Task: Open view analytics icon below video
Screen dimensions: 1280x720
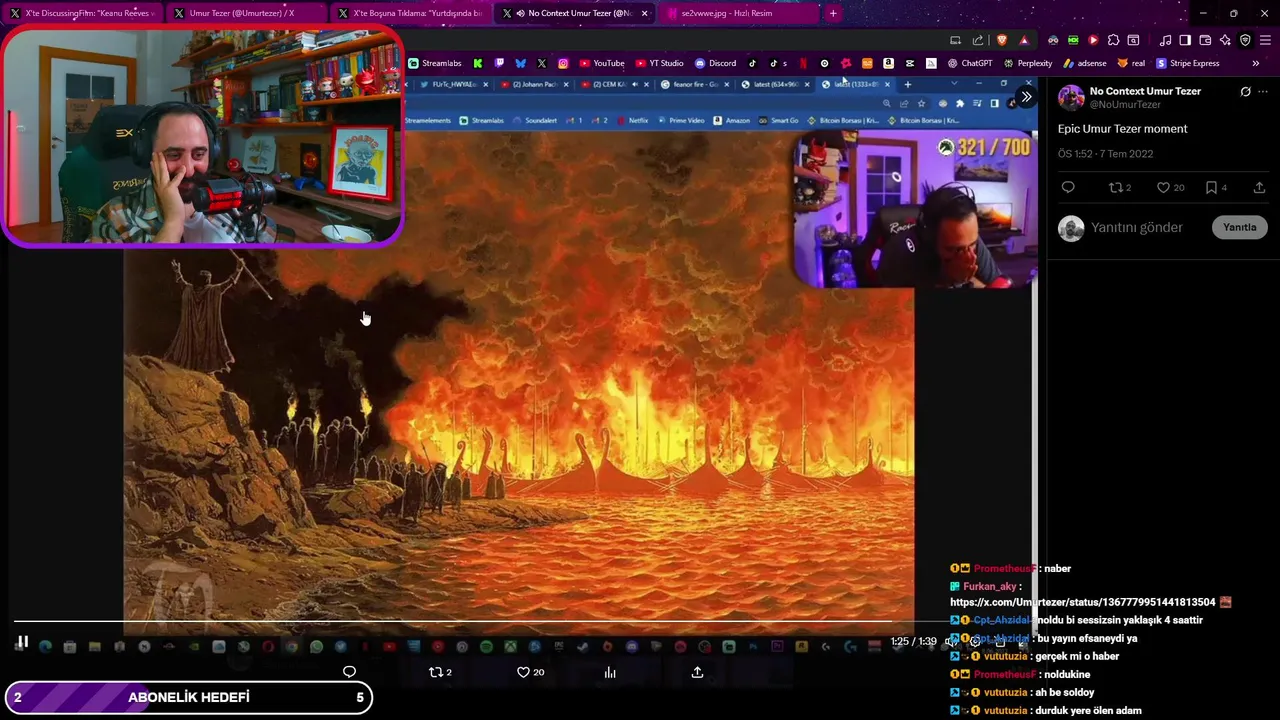Action: point(610,672)
